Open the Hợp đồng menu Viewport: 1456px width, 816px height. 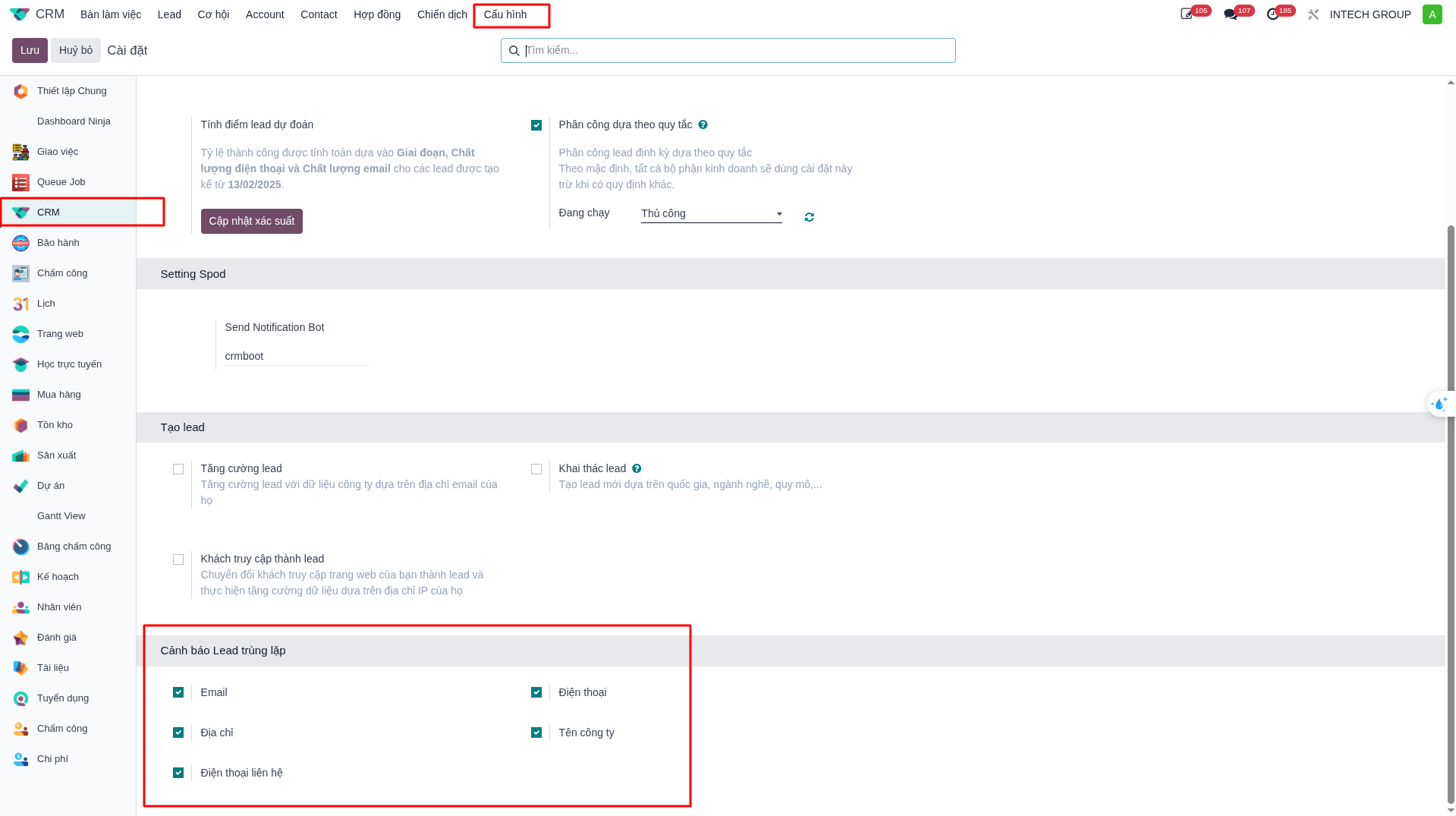pos(377,14)
